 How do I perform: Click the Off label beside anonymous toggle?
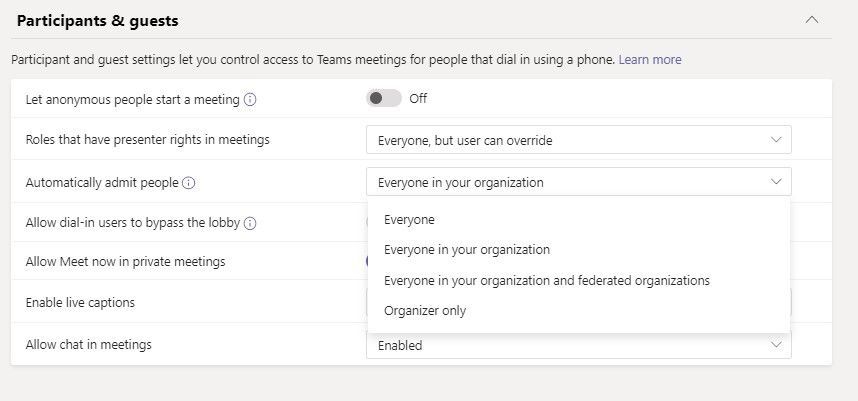click(418, 99)
